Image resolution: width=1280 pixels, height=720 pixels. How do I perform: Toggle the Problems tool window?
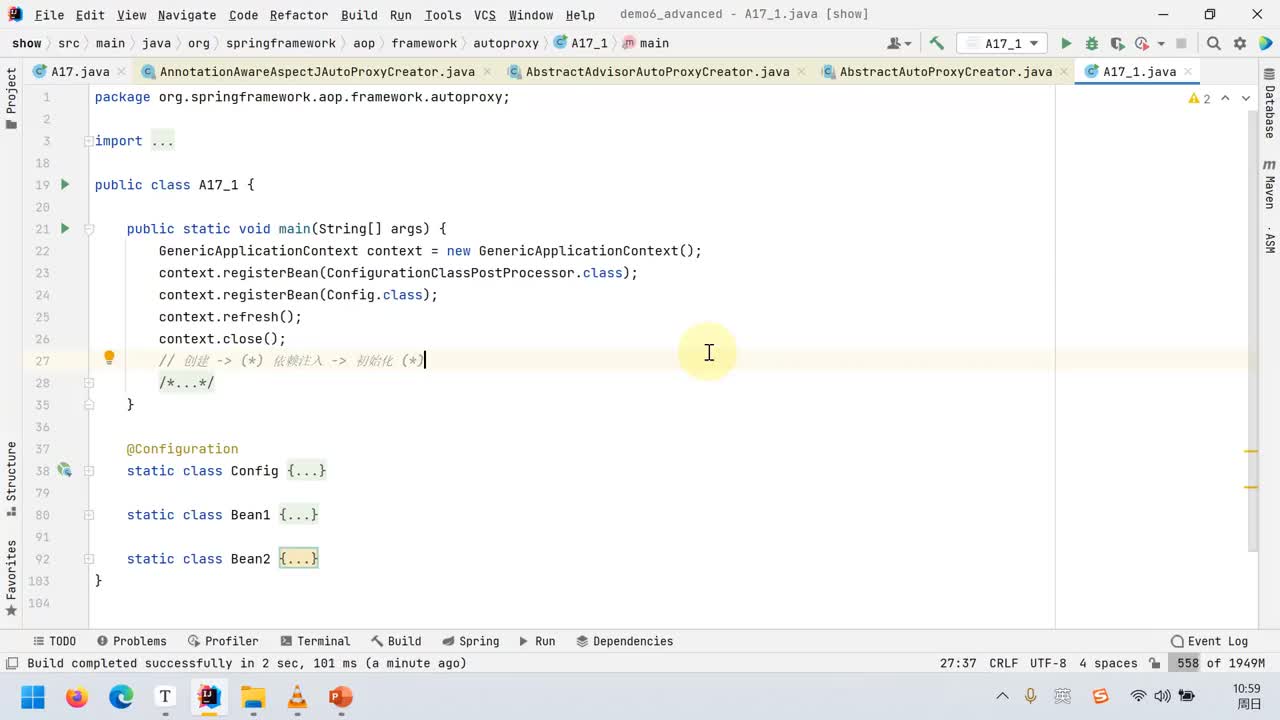coord(132,641)
